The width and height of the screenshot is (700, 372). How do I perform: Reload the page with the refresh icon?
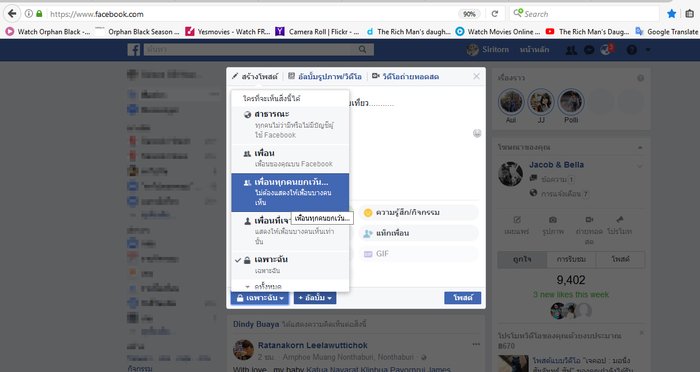click(x=495, y=14)
